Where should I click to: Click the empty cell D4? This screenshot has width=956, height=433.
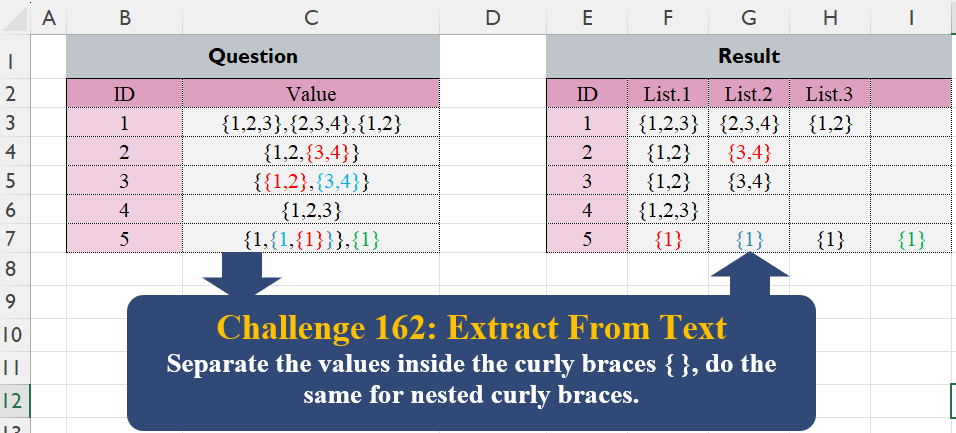tap(492, 153)
